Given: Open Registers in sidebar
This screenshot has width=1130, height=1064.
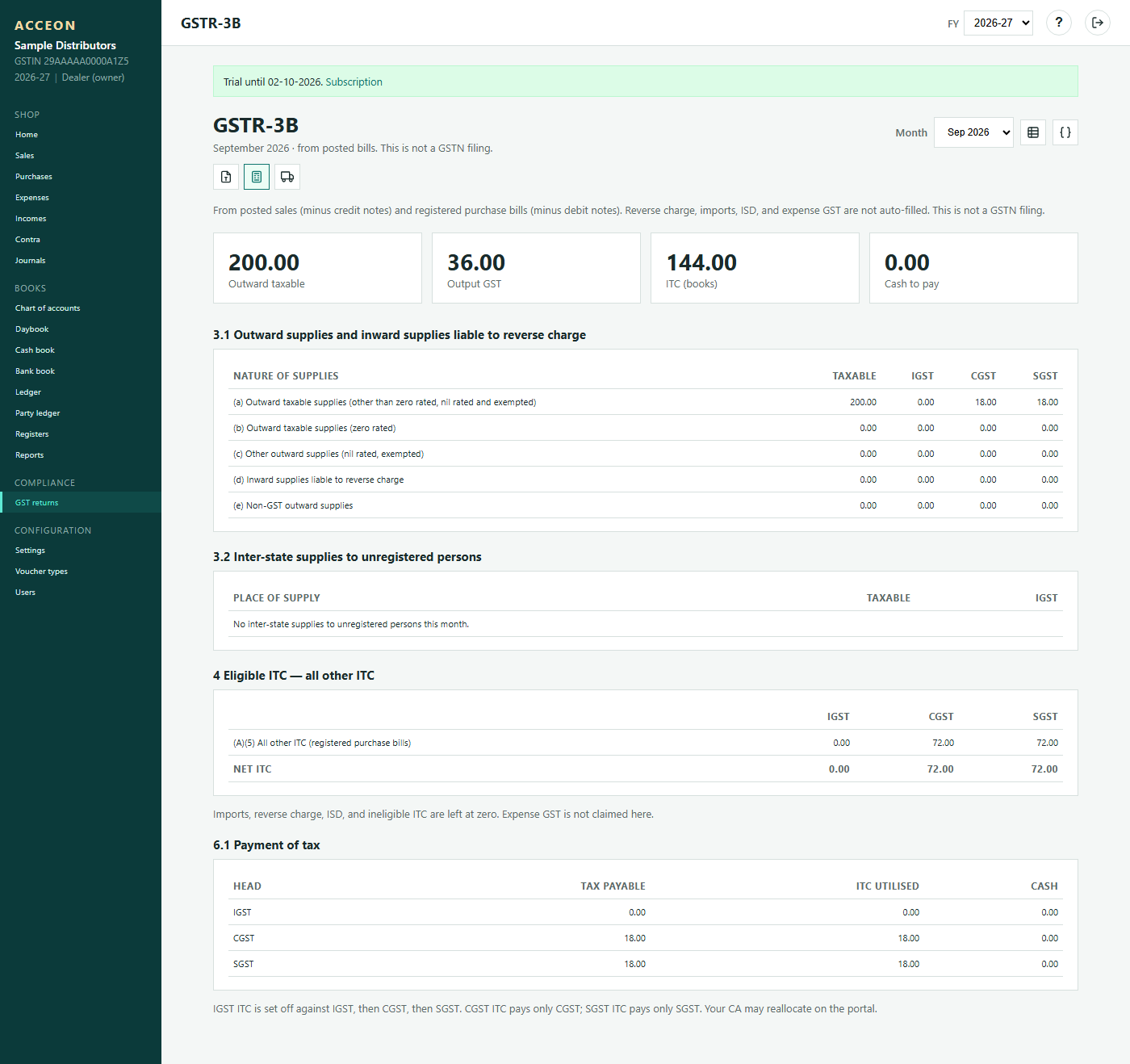Looking at the screenshot, I should click(x=32, y=434).
